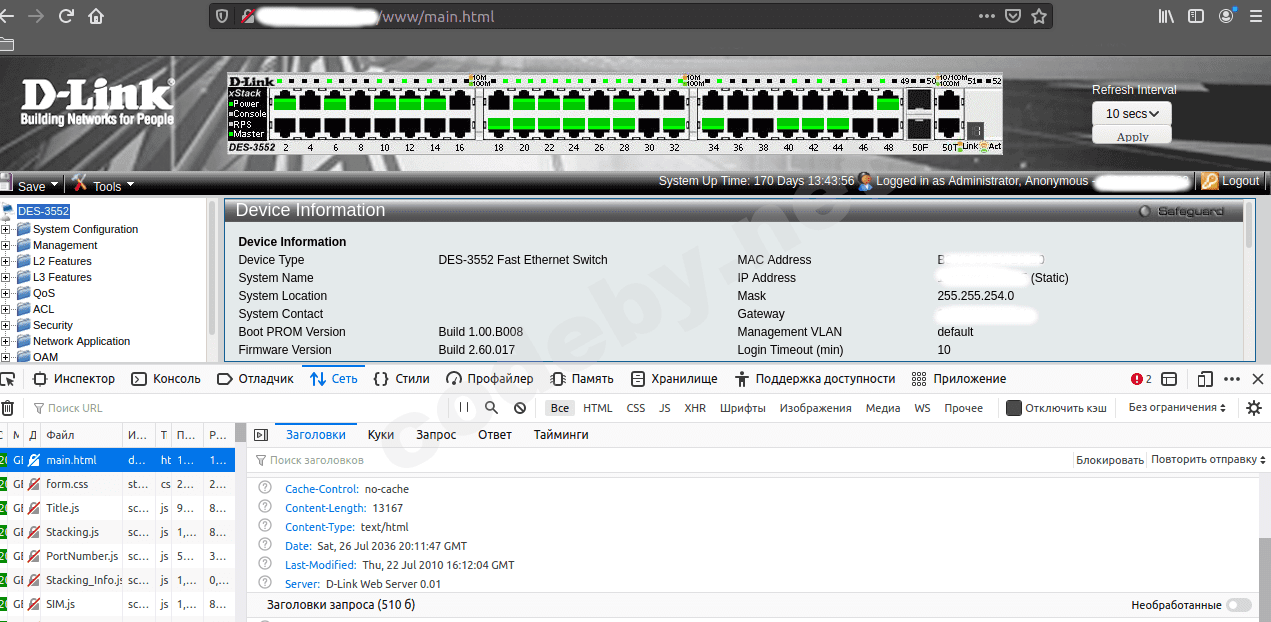Switch to the Inspector DevTools tab
The width and height of the screenshot is (1271, 622).
point(74,379)
